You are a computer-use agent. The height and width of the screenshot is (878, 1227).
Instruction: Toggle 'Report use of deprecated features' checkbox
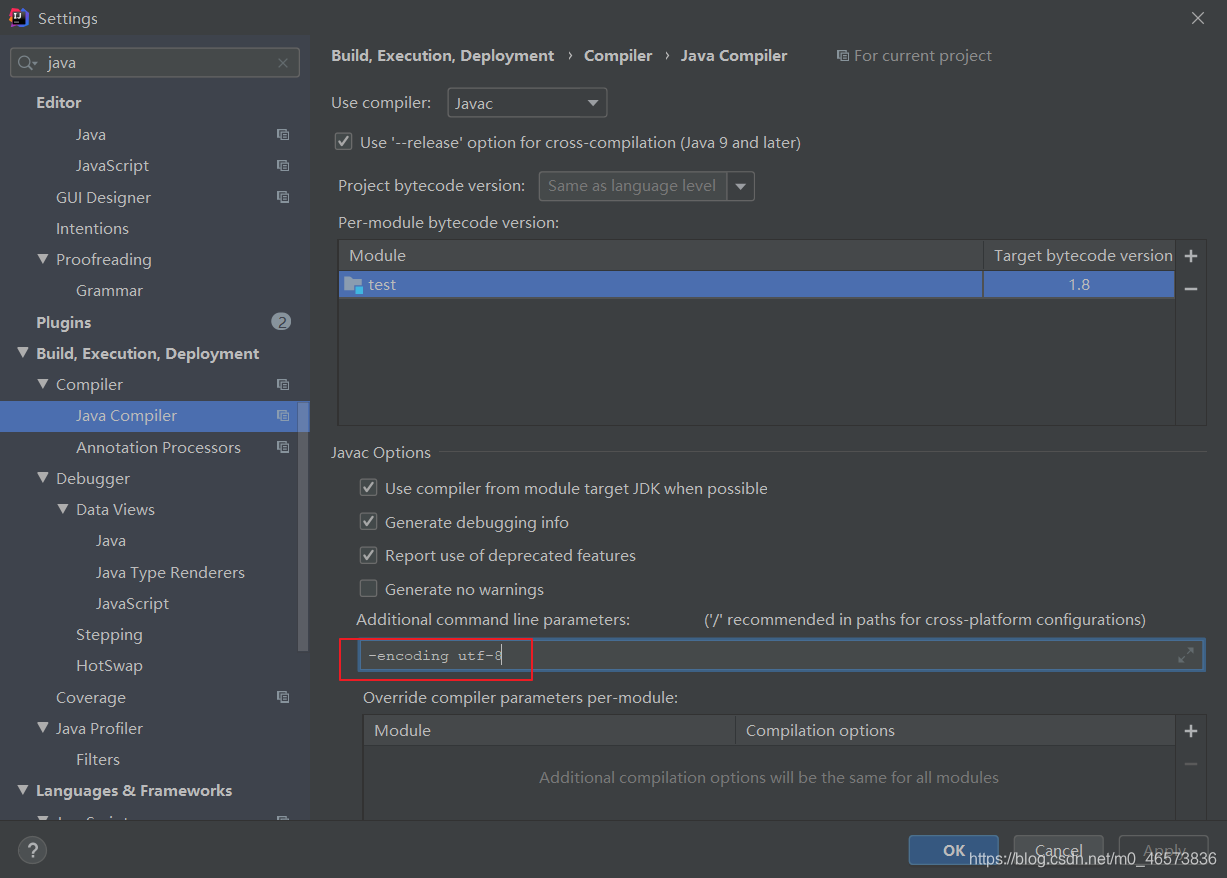369,555
